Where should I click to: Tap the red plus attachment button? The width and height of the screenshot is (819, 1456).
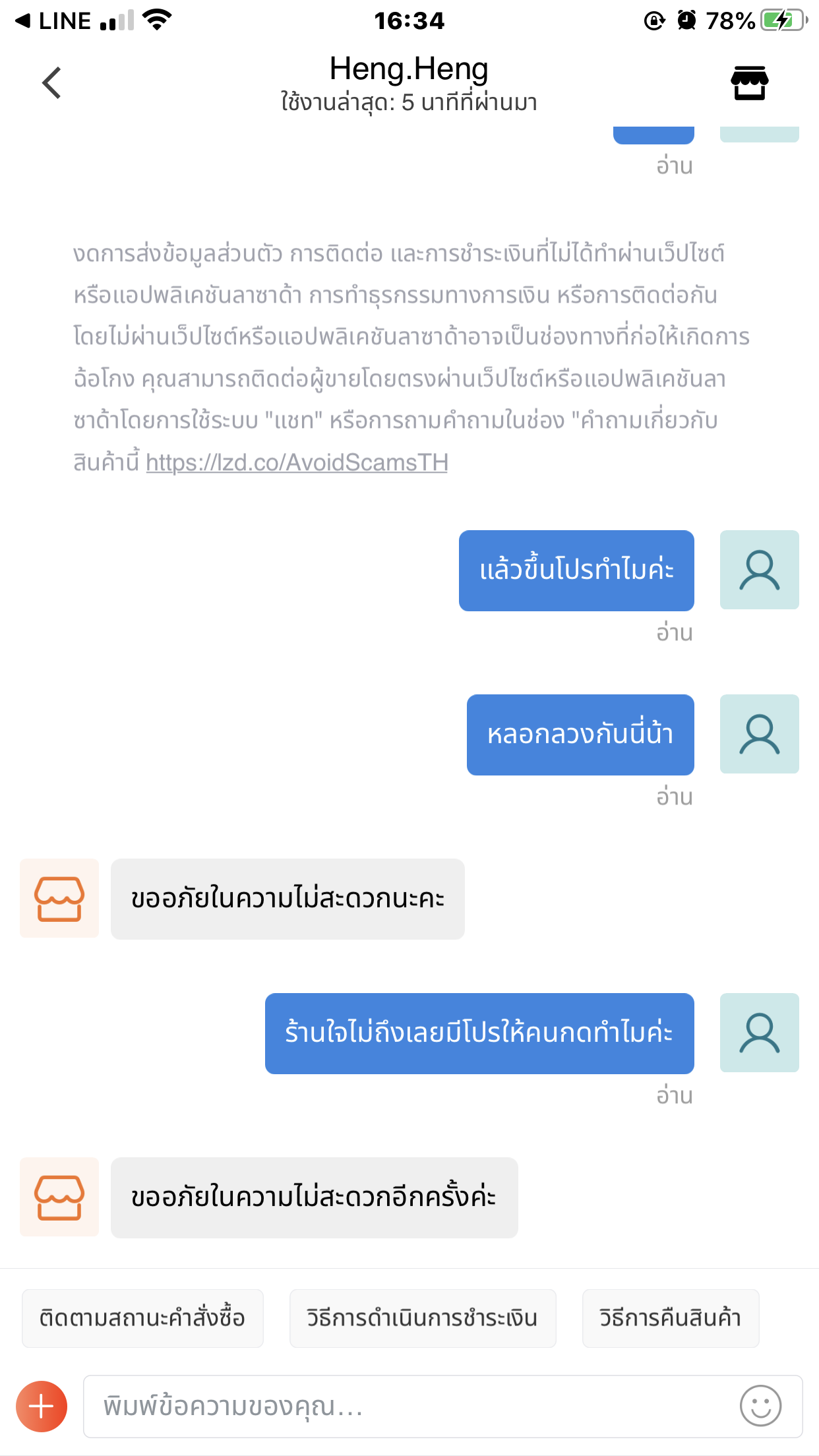42,1407
